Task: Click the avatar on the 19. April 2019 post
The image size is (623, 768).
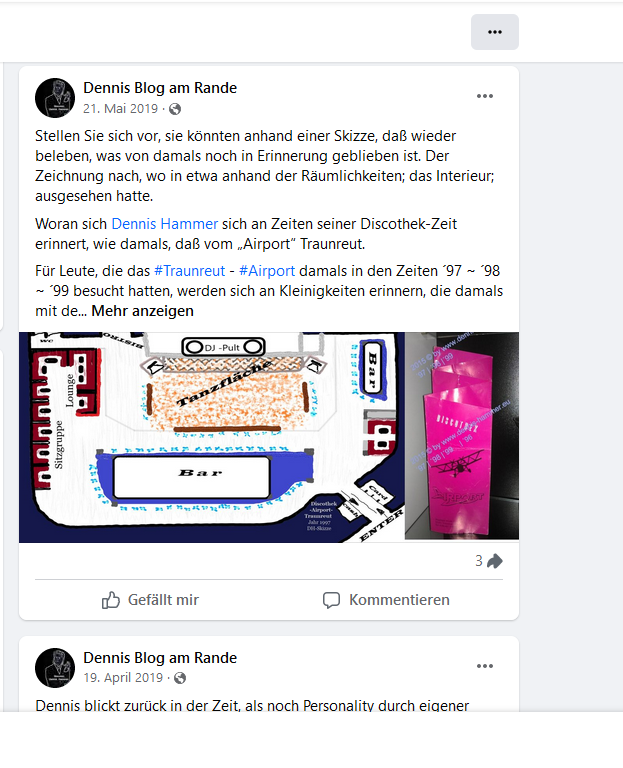Action: [55, 668]
